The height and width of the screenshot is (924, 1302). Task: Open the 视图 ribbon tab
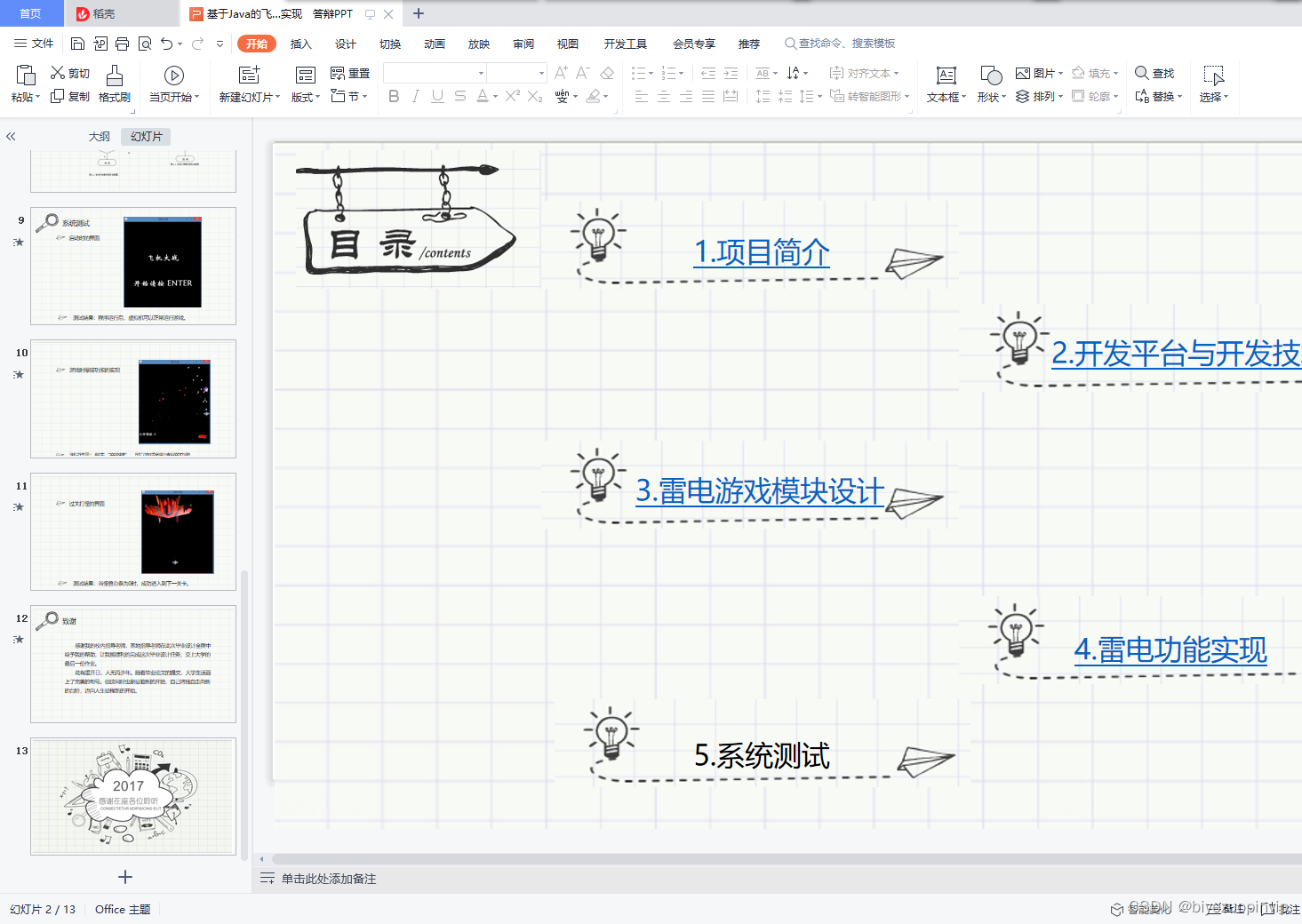point(568,44)
